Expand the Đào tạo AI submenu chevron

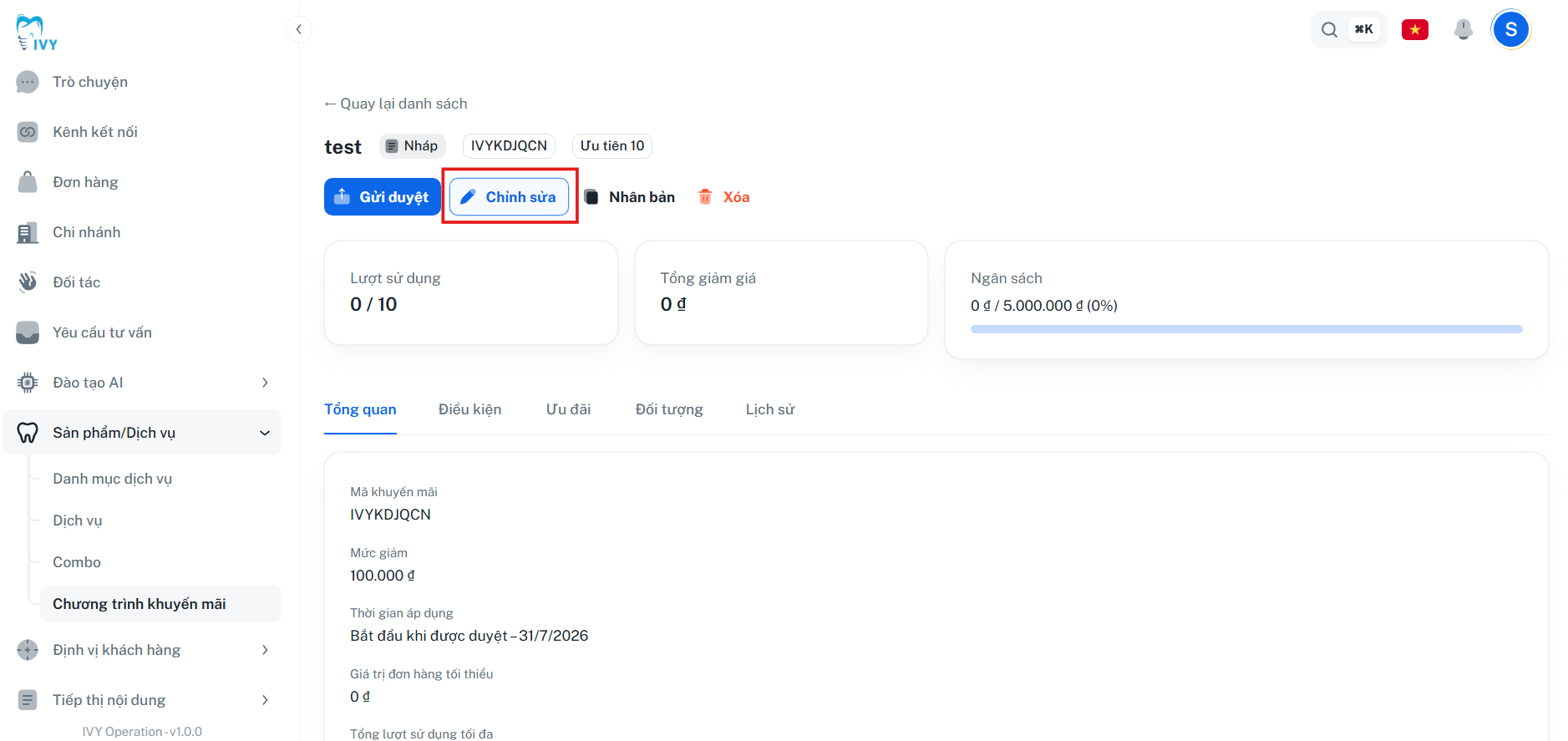point(265,383)
